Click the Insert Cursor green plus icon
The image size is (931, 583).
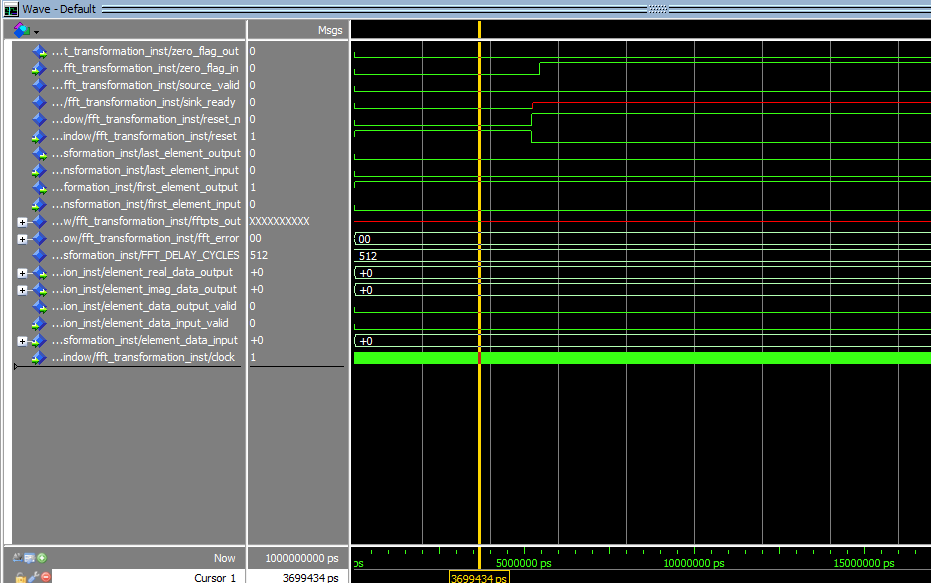click(42, 558)
